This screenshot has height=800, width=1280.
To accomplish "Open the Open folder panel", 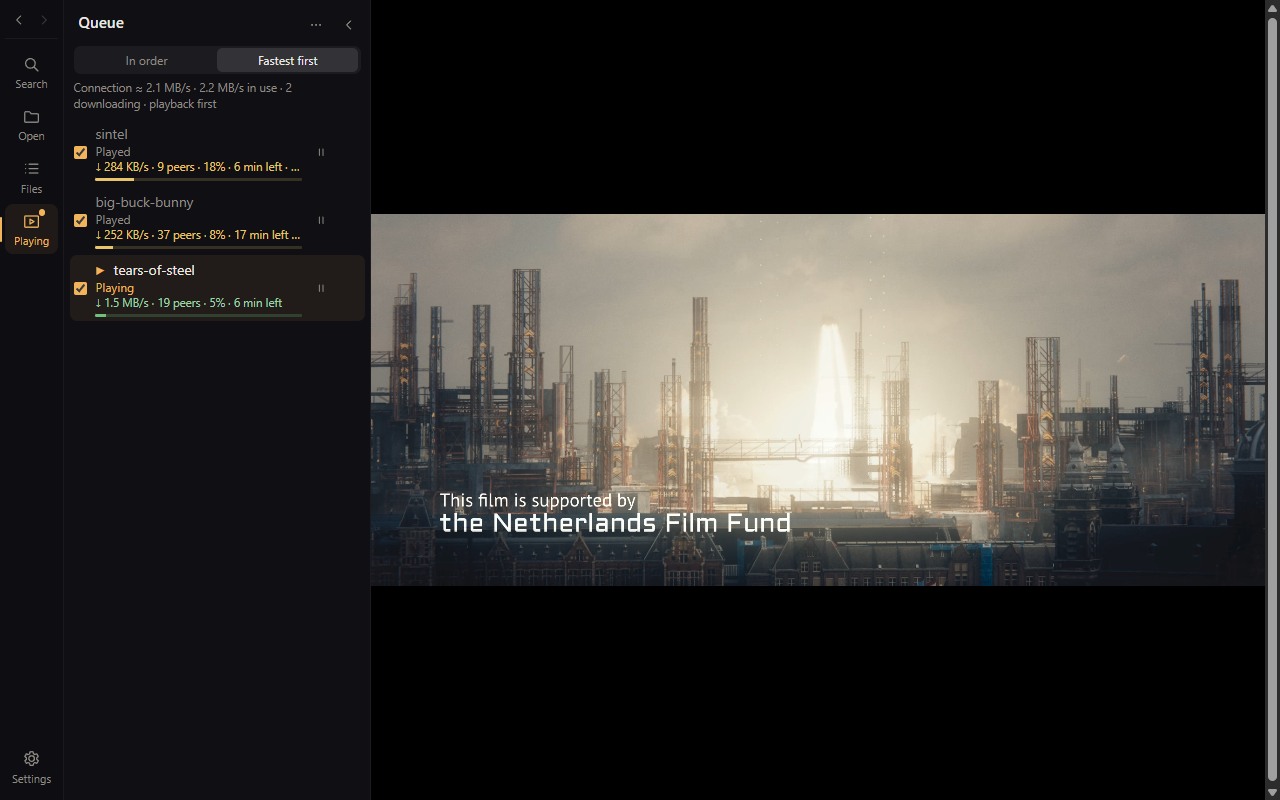I will (31, 125).
